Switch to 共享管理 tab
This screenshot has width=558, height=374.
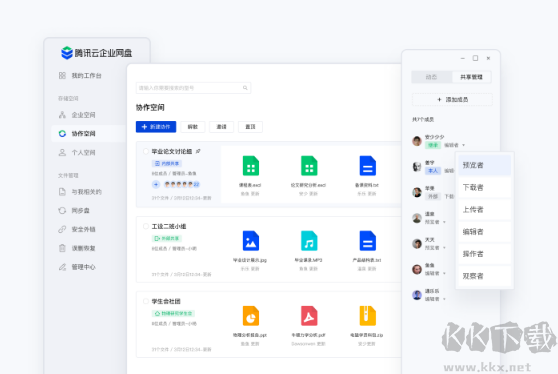471,77
